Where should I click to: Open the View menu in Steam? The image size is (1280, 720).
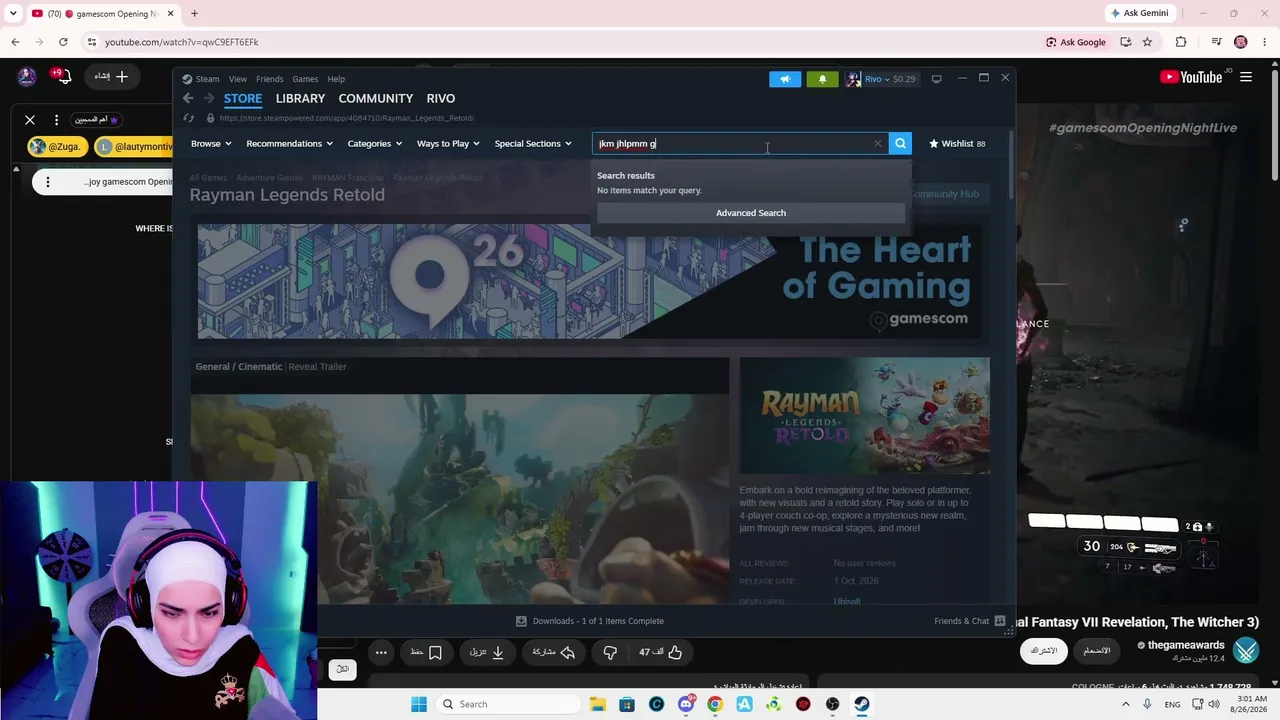tap(237, 79)
